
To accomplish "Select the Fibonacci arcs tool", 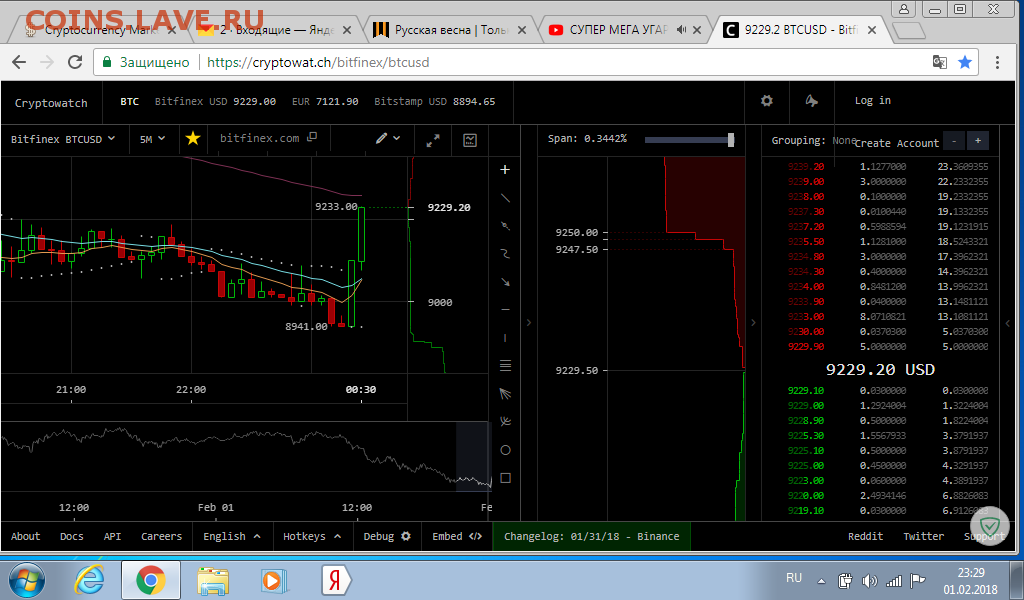I will click(505, 422).
